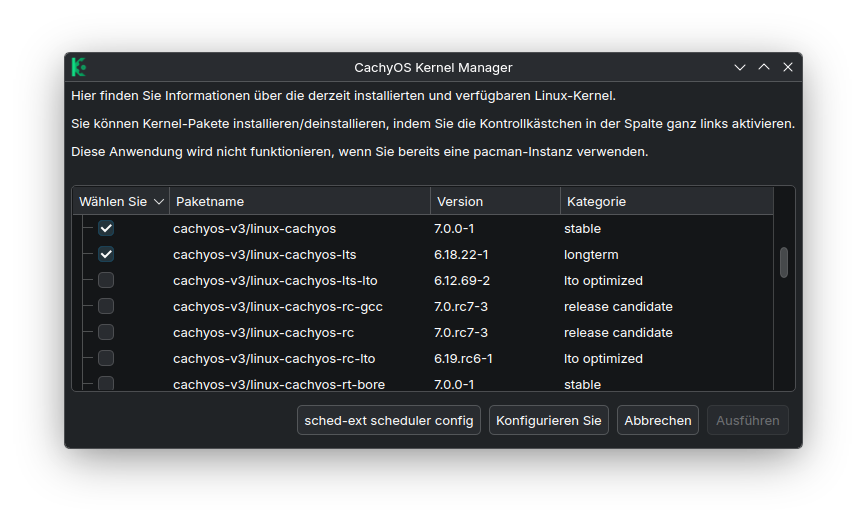Screen dimensions: 867x525
Task: Minimize the Kernel Manager window
Action: (740, 67)
